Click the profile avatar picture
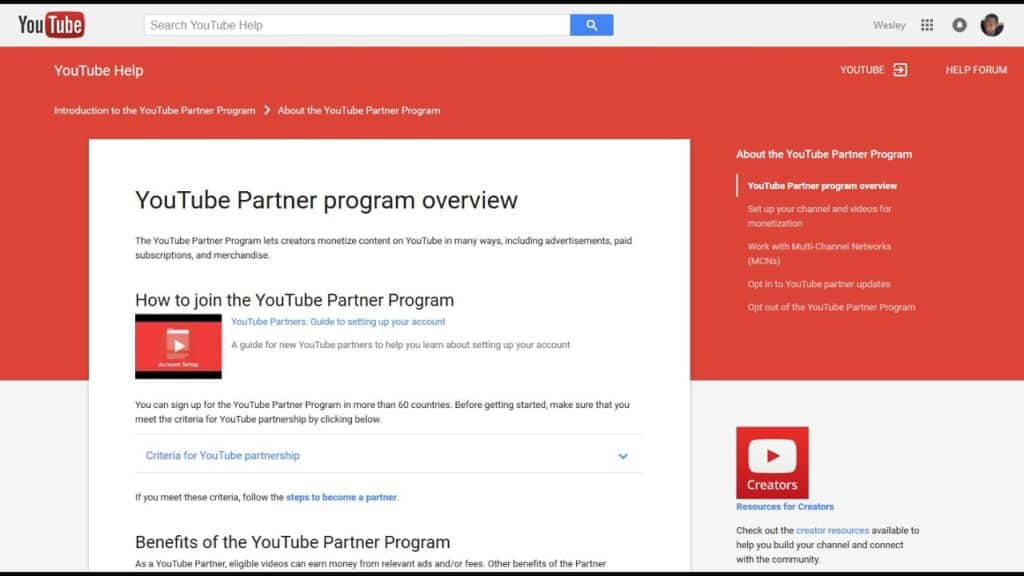Screen dimensions: 1024x576 (x=990, y=24)
